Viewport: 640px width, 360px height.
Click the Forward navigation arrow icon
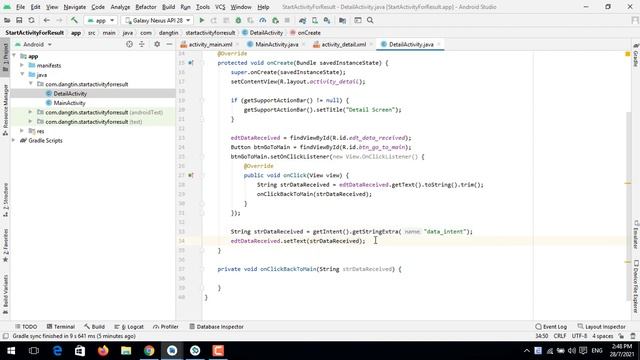[59, 20]
